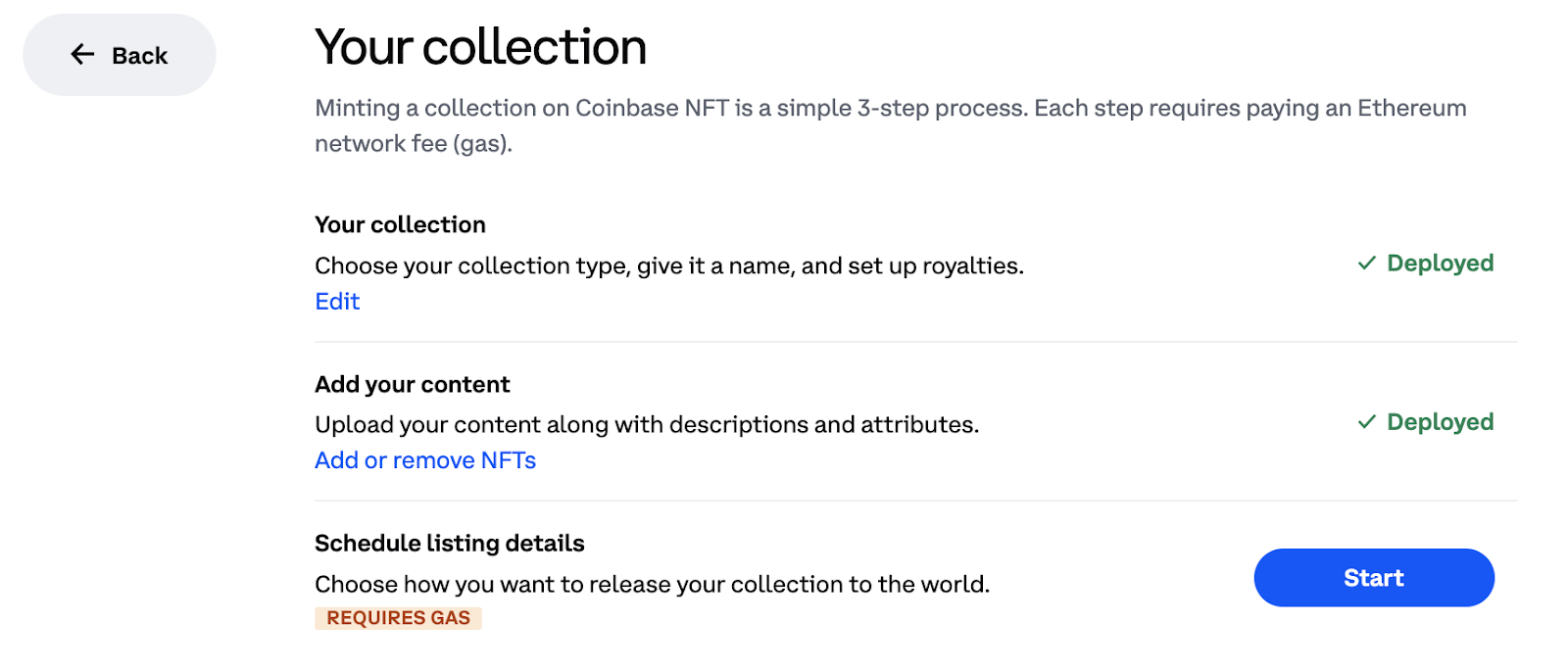The image size is (1568, 670).
Task: Click the large Your collection page heading
Action: point(480,47)
